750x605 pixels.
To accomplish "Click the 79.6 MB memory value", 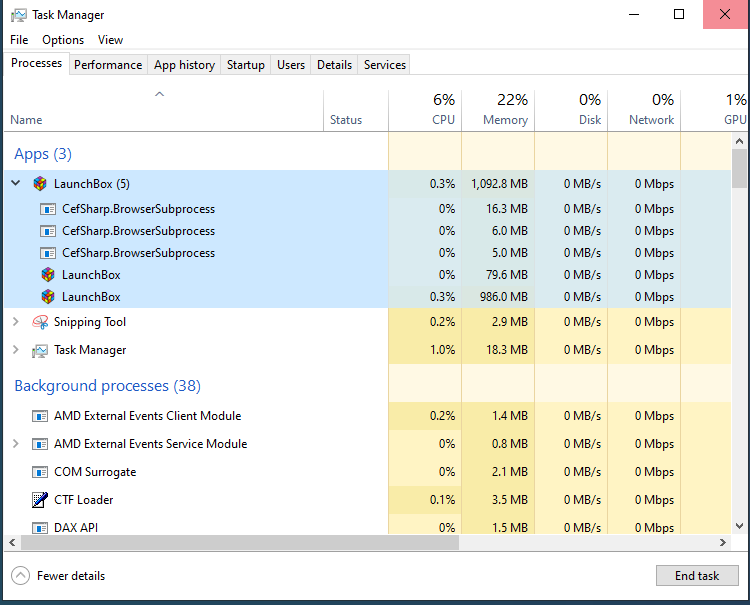I will click(x=507, y=275).
